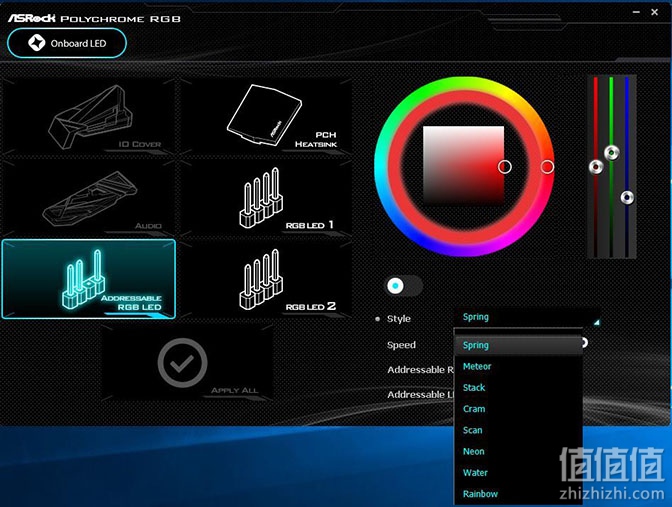The width and height of the screenshot is (672, 507).
Task: Select the RGB LED 1 header
Action: point(265,198)
